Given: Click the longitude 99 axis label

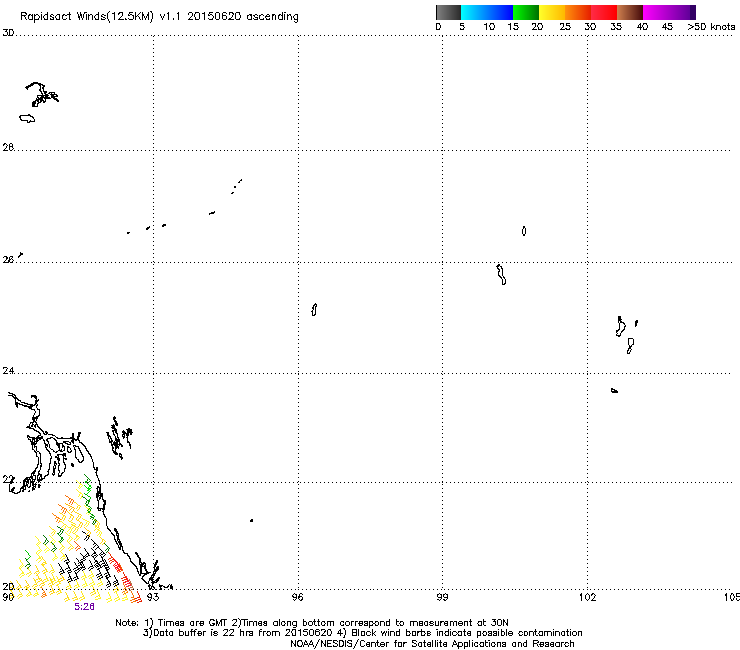Looking at the screenshot, I should point(442,597).
